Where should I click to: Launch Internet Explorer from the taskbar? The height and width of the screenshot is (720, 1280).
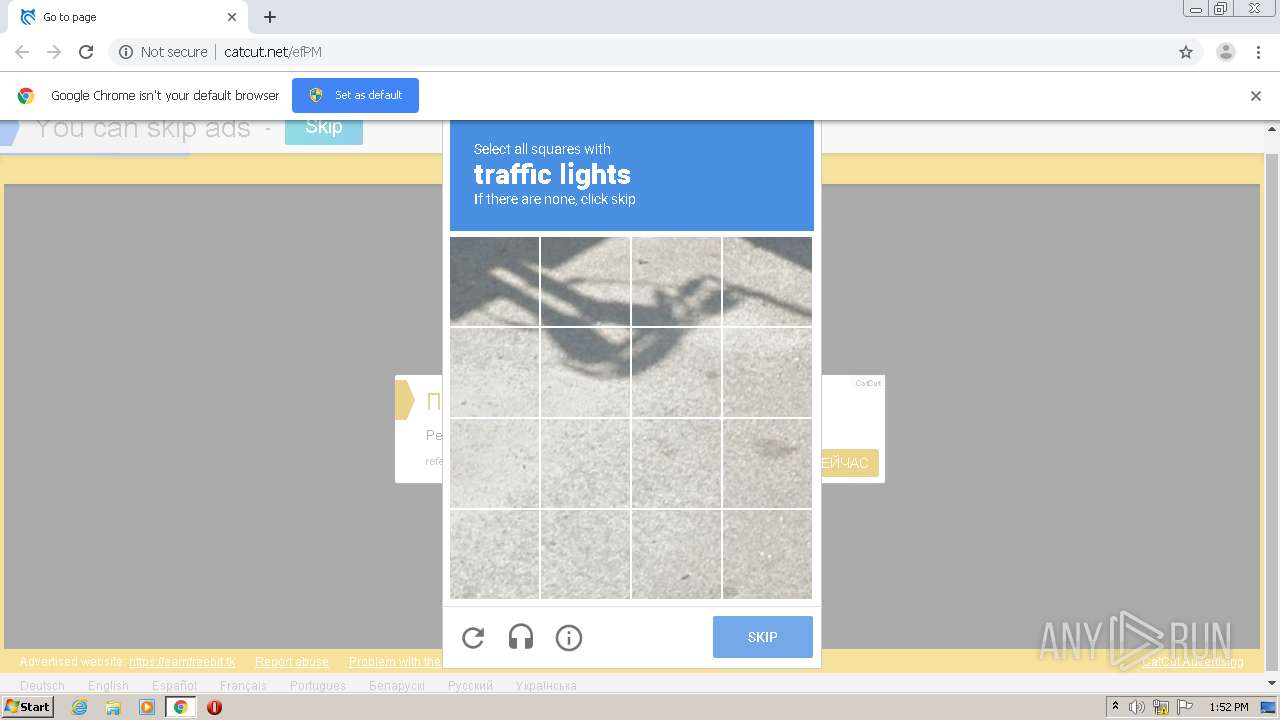pos(79,707)
